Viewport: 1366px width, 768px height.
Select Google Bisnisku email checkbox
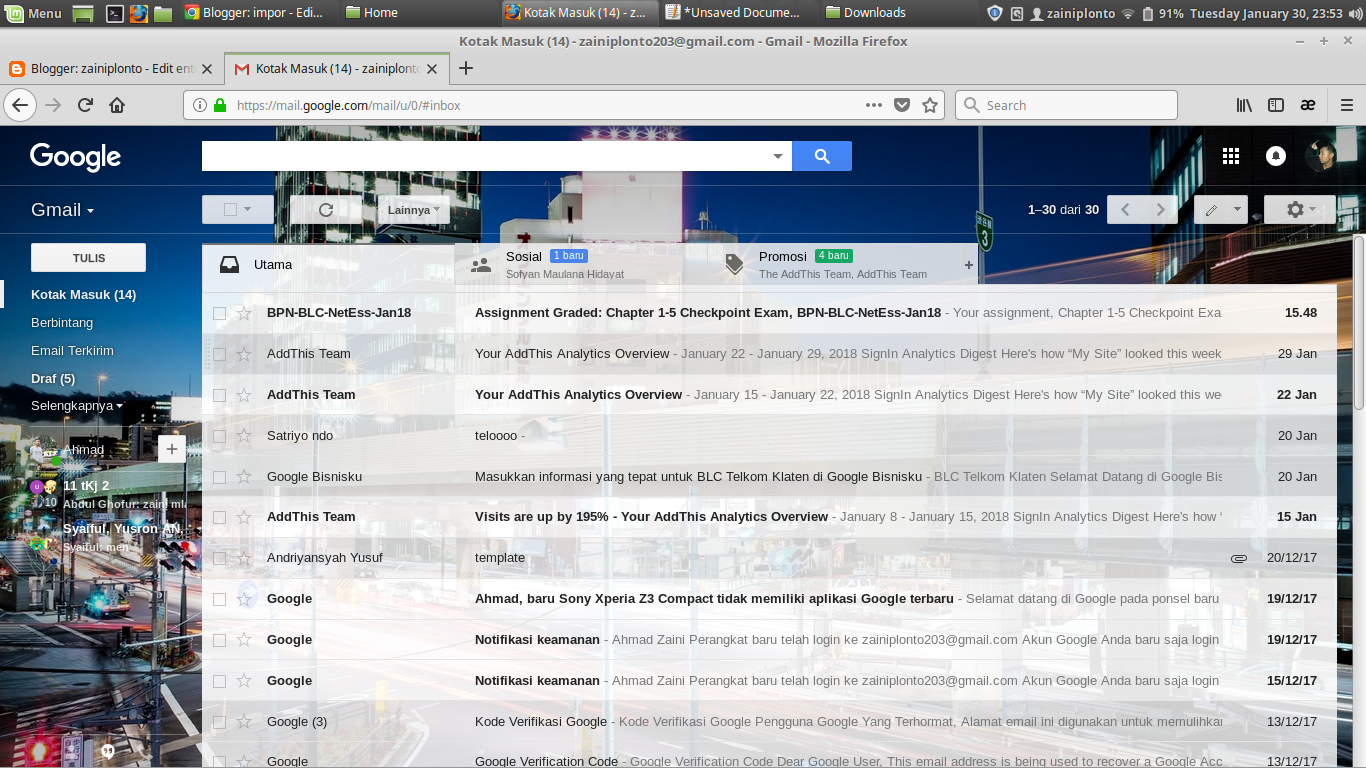[x=219, y=477]
